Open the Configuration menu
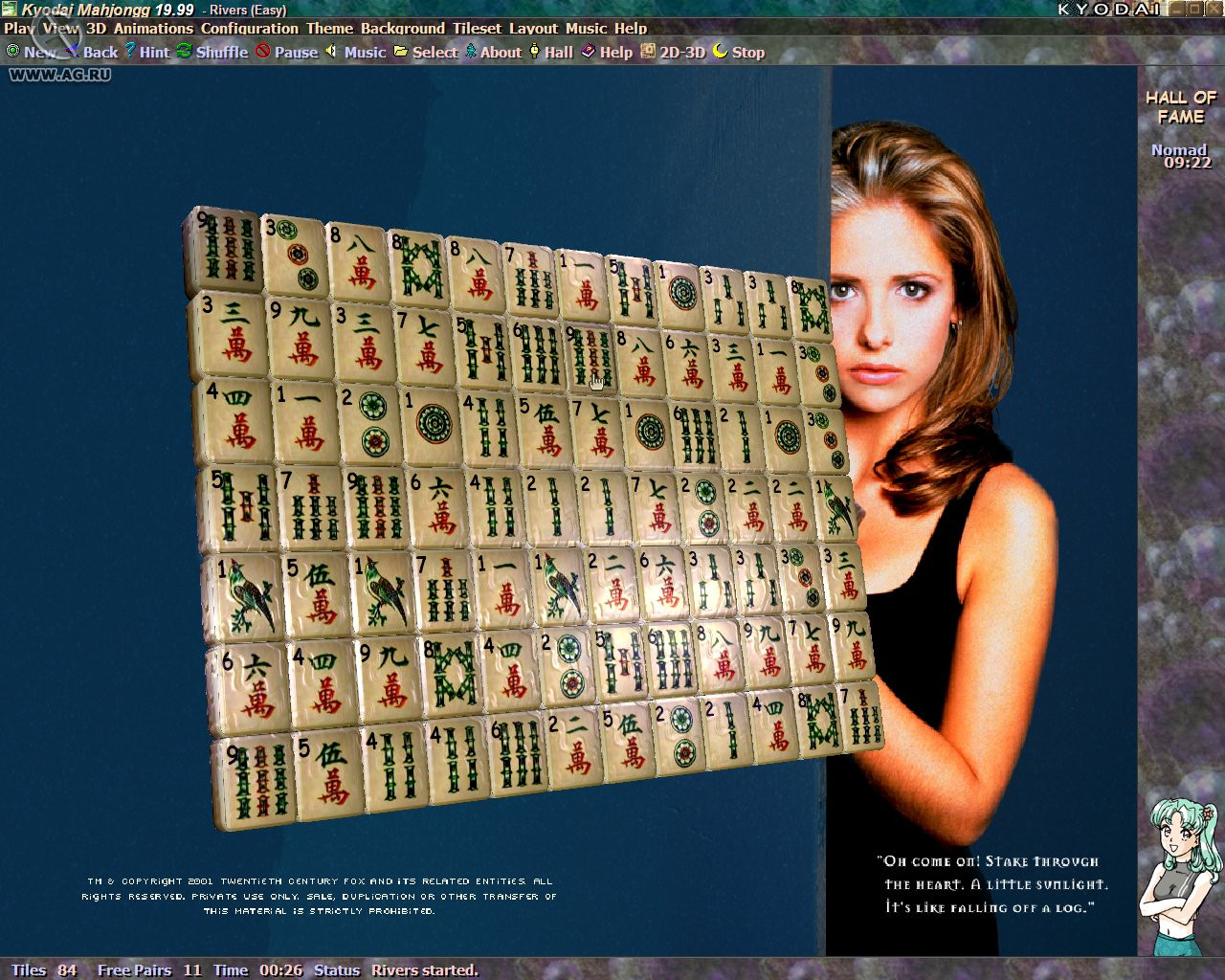This screenshot has height=980, width=1225. 249,29
